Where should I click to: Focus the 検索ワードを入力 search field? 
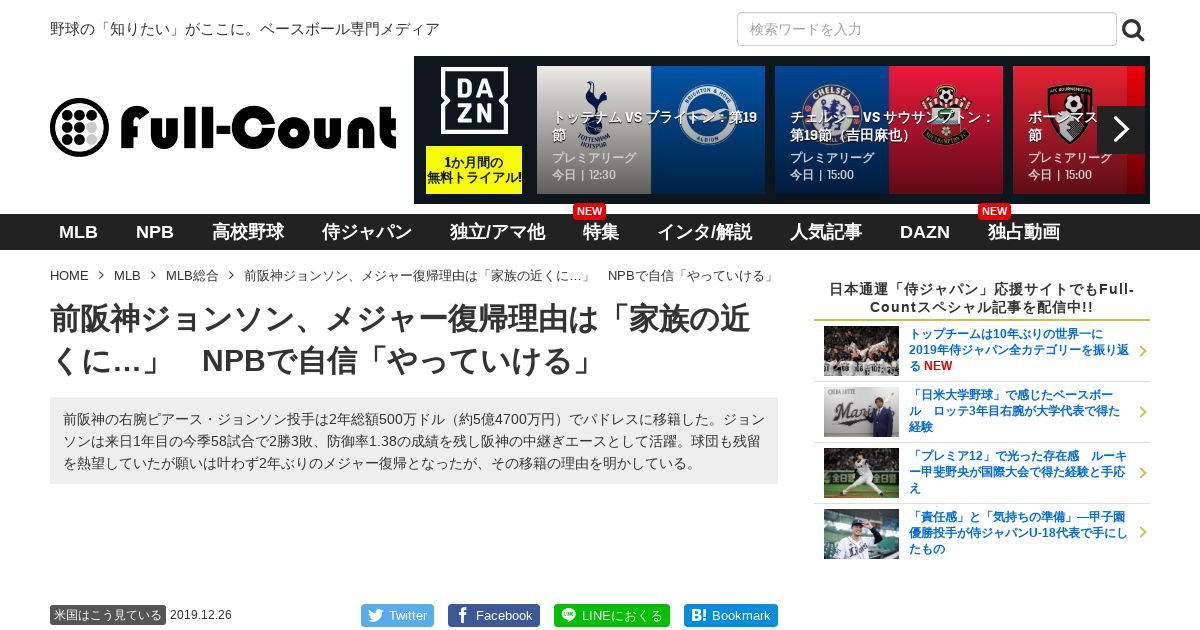coord(926,29)
